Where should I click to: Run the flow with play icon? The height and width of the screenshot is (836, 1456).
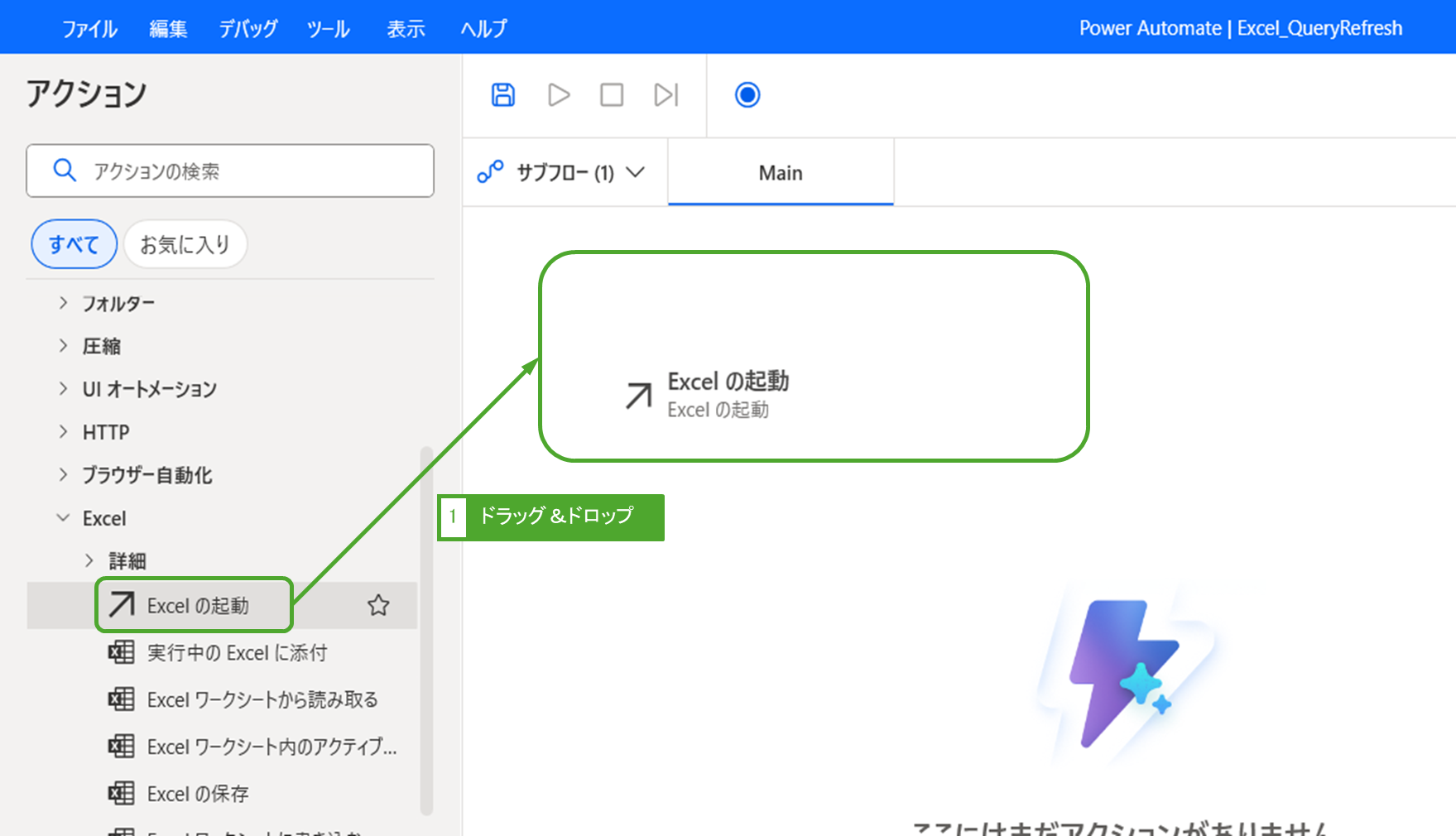(559, 95)
